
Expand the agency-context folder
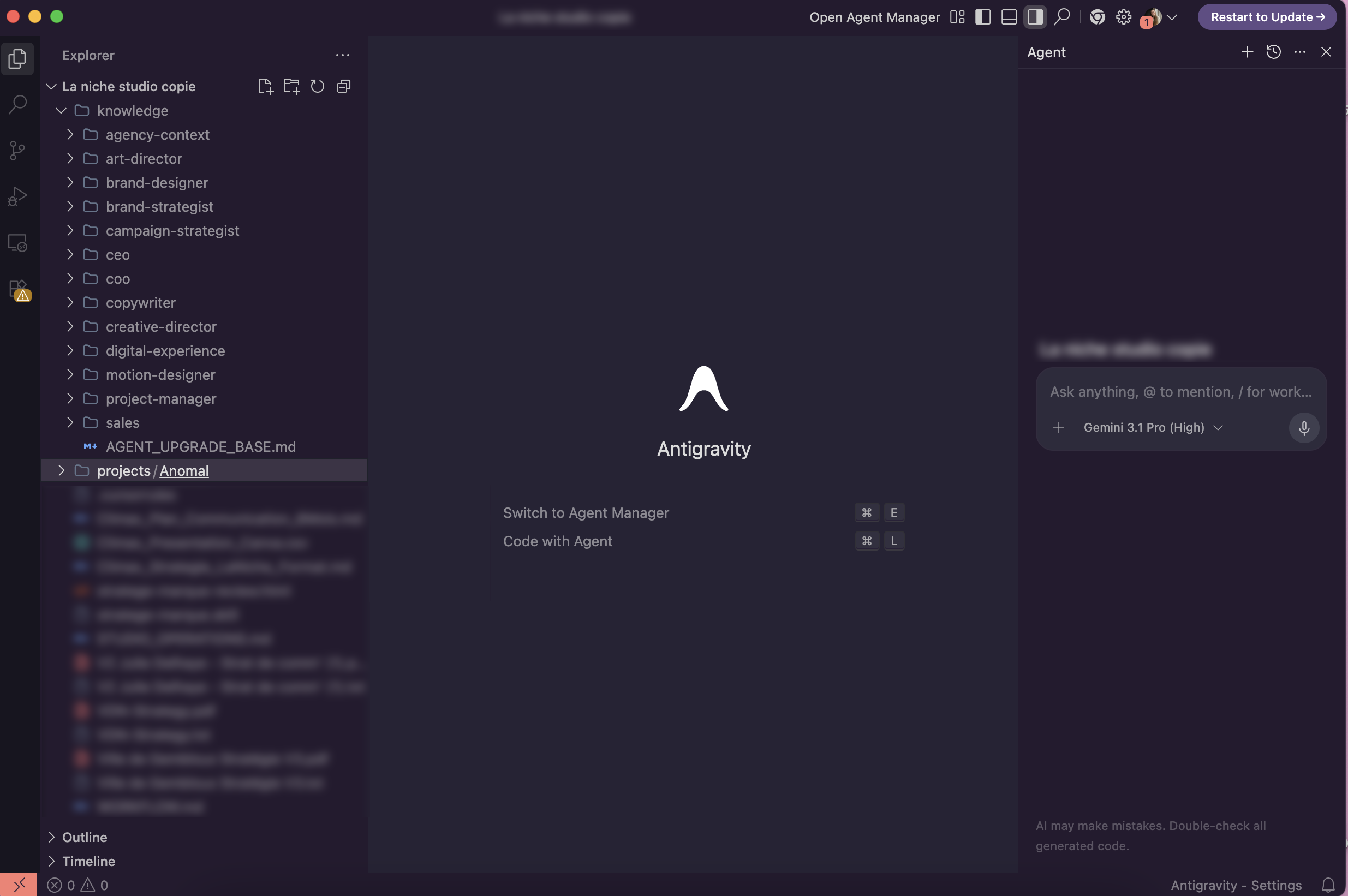point(70,134)
